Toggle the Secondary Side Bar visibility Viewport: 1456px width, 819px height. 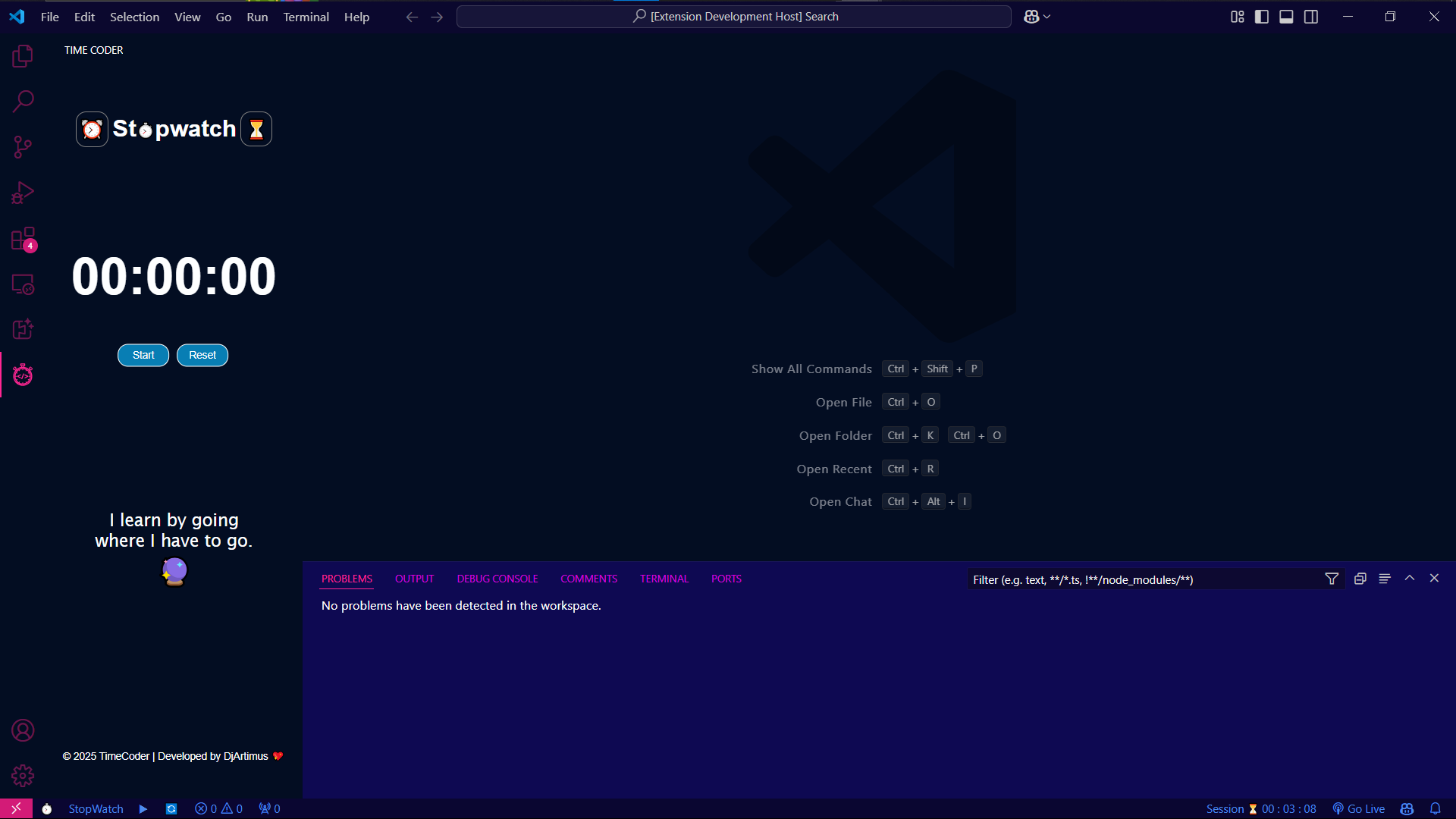pyautogui.click(x=1311, y=16)
